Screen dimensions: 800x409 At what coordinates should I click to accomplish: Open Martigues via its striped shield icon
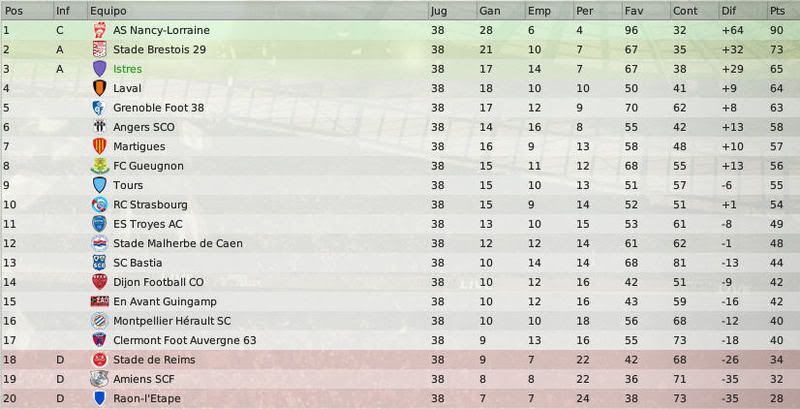(x=99, y=146)
